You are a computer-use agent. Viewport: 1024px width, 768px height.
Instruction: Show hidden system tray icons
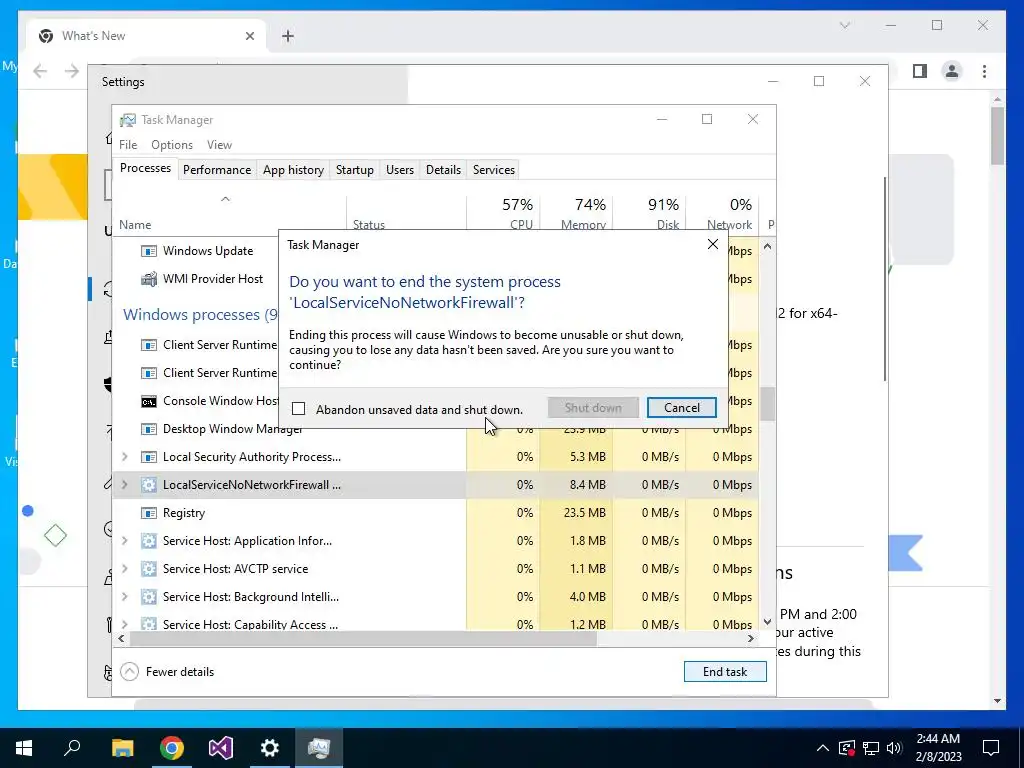(823, 748)
